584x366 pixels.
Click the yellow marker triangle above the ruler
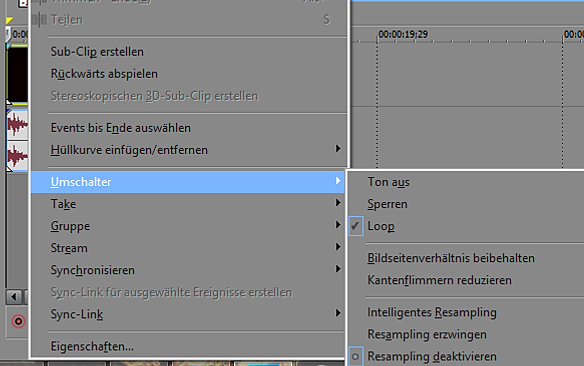9,20
